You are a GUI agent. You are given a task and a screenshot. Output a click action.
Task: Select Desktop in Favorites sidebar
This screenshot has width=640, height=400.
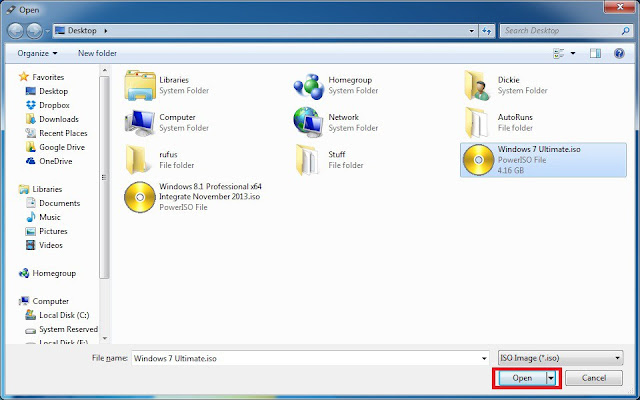[47, 91]
